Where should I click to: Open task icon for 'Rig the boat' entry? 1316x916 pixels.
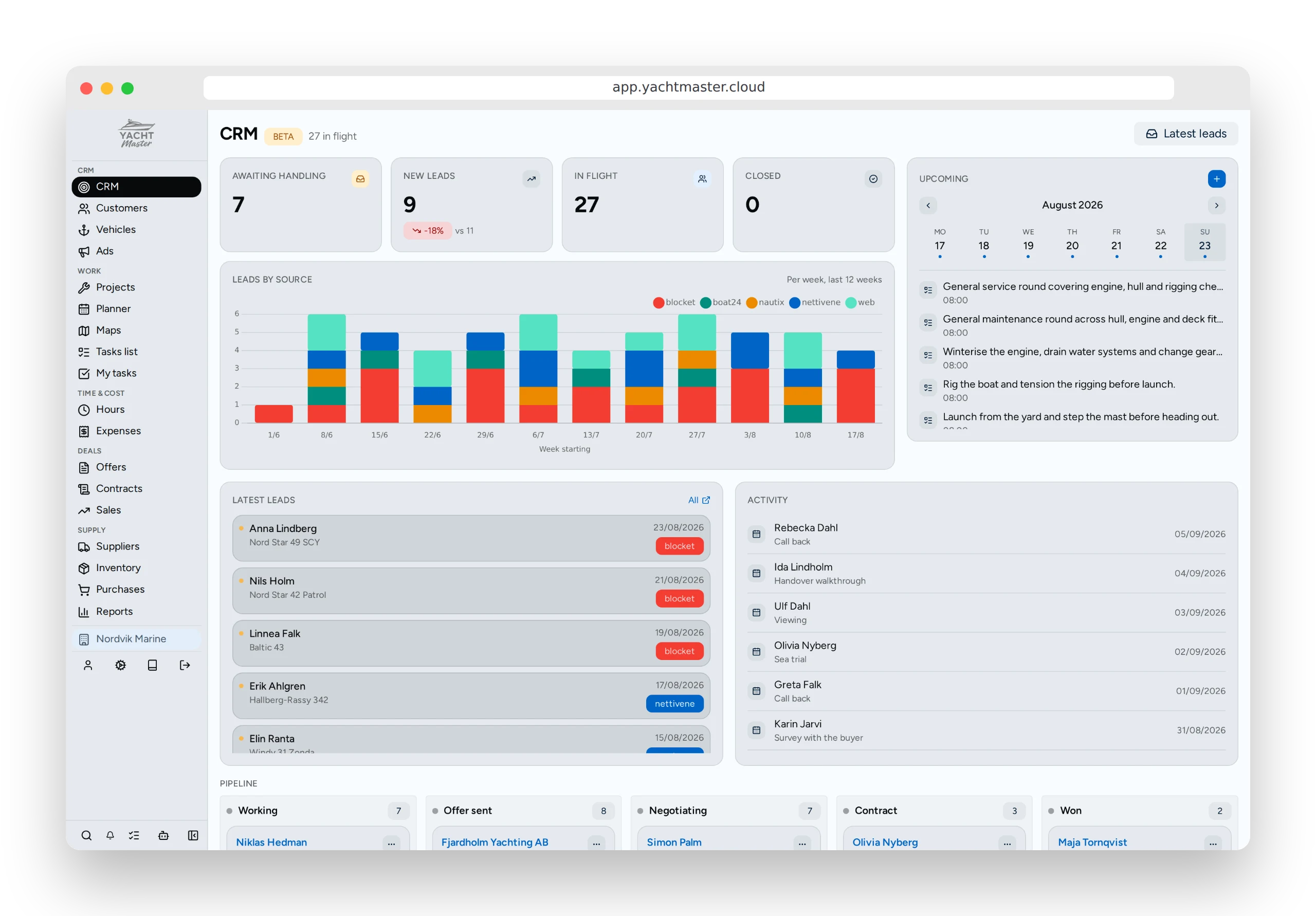pyautogui.click(x=928, y=388)
